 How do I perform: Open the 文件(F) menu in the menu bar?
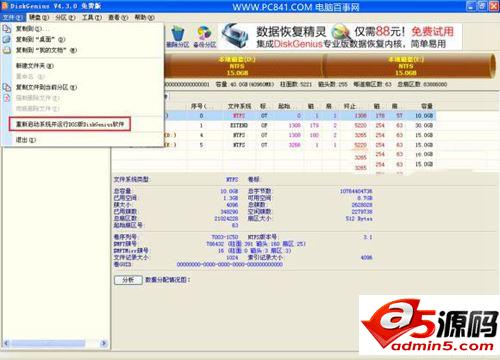pyautogui.click(x=13, y=17)
